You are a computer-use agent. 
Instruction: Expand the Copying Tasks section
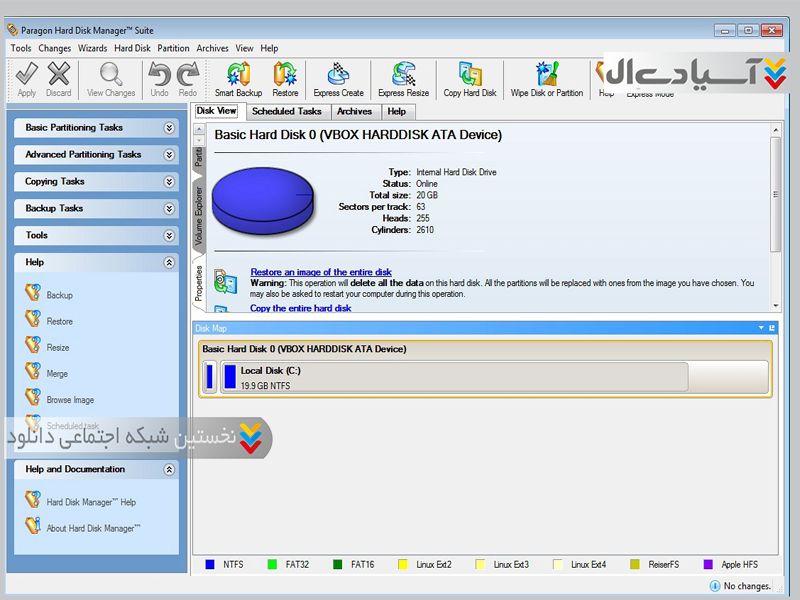(x=169, y=182)
